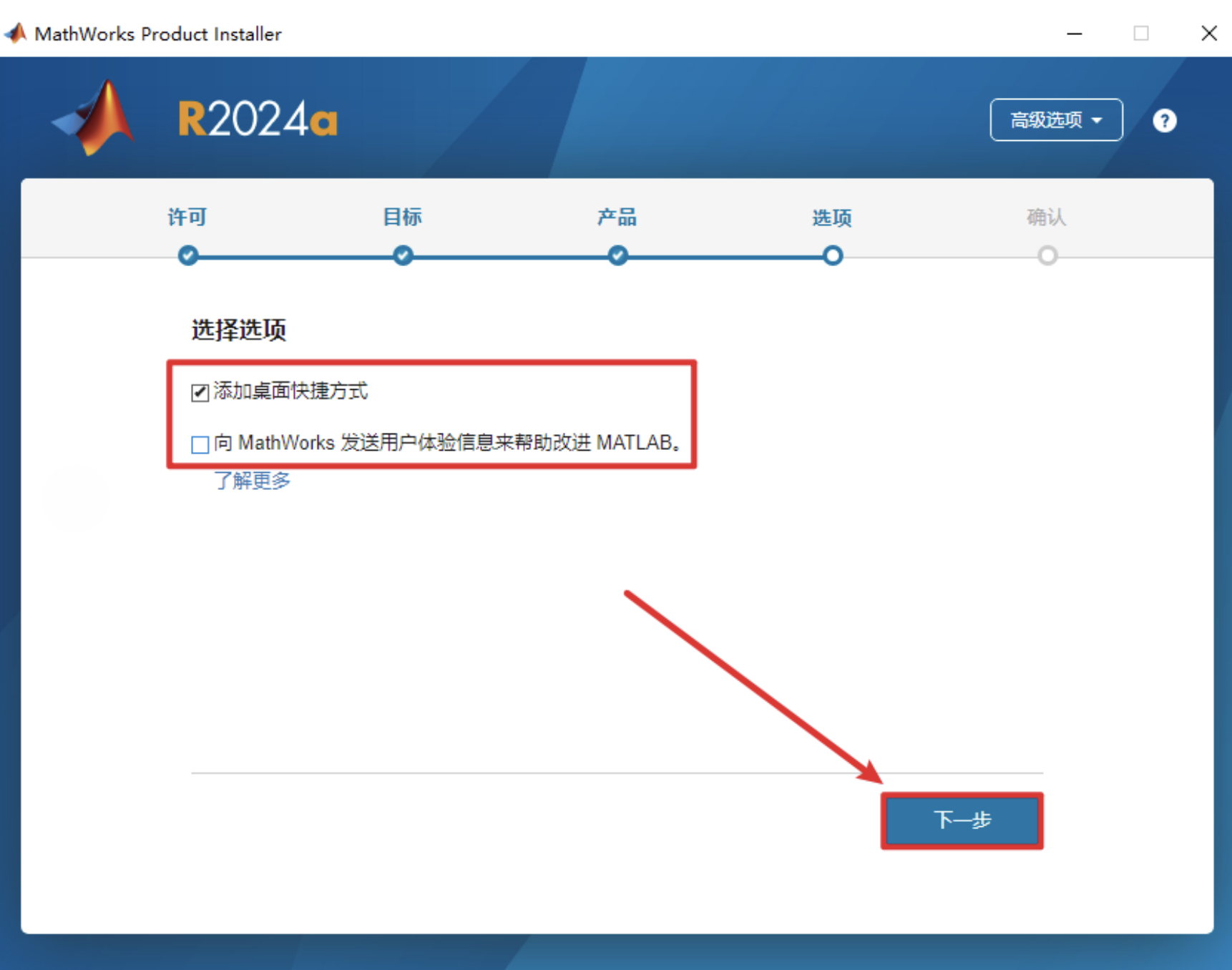This screenshot has width=1232, height=970.
Task: Open the 了解更多 link
Action: (252, 481)
